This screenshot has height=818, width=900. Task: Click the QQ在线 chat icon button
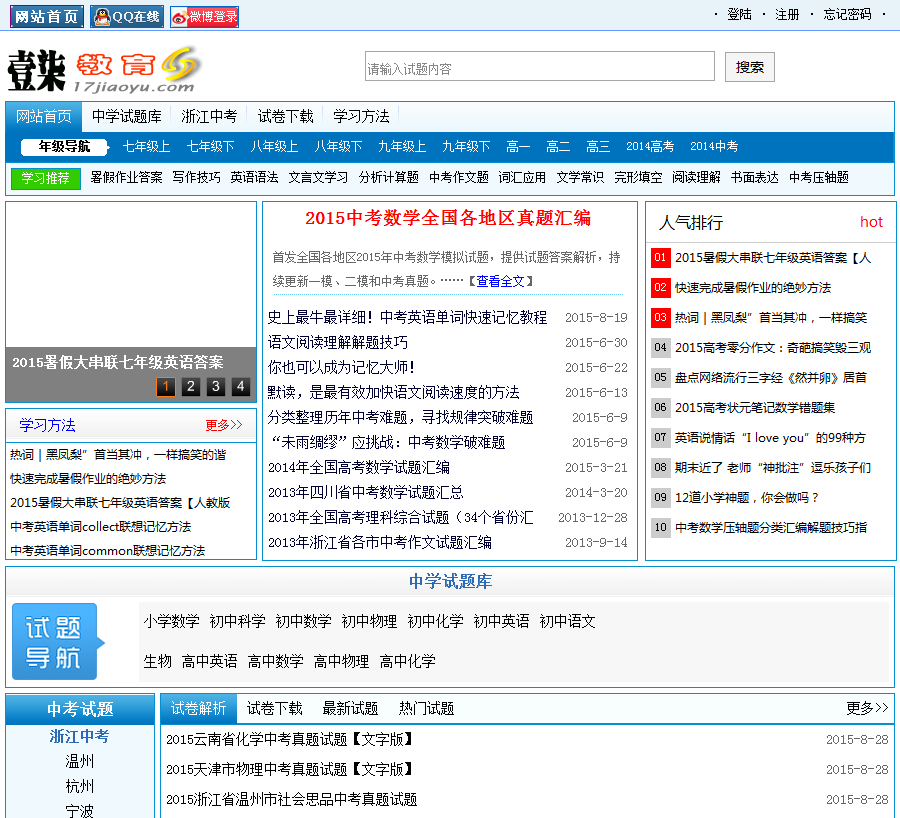click(127, 16)
